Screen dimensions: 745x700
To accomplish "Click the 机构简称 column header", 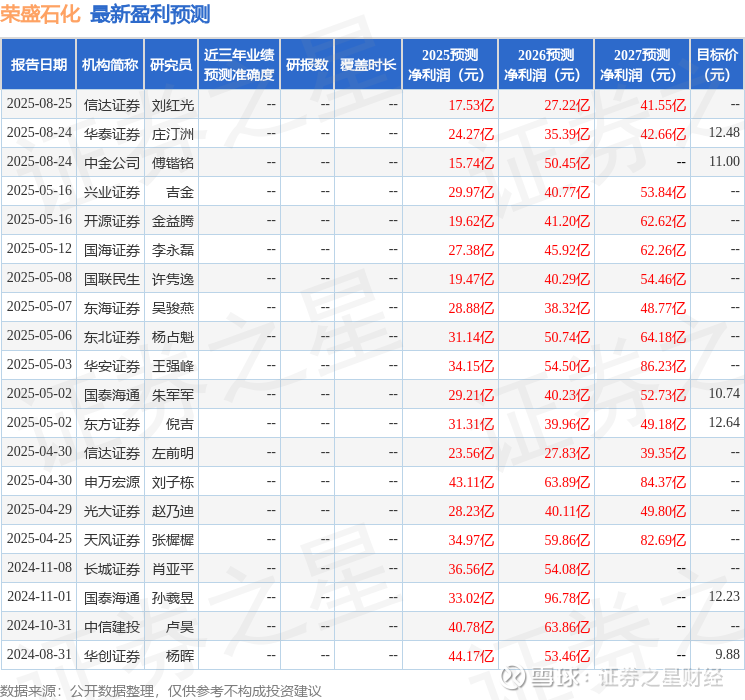I will (x=110, y=65).
